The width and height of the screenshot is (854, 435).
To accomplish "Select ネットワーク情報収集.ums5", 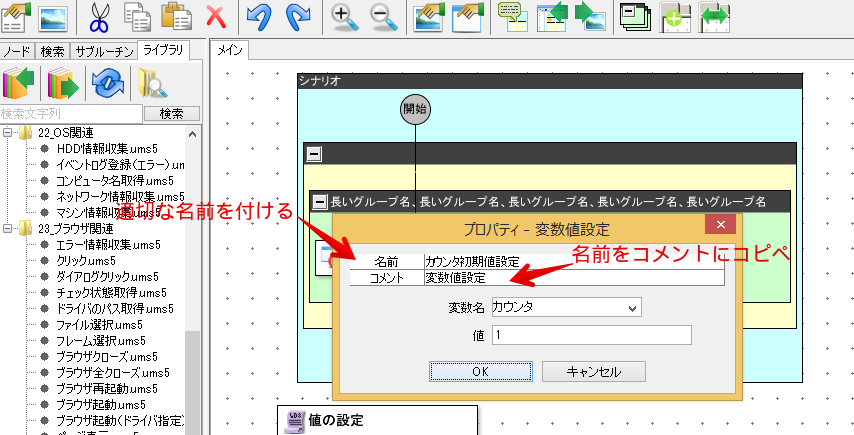I will point(120,197).
